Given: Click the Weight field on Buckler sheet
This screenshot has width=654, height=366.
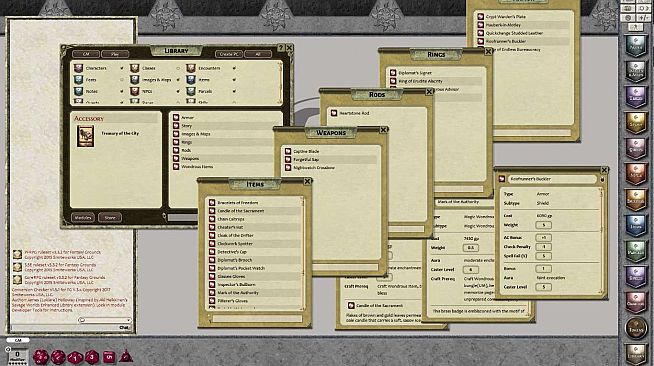Looking at the screenshot, I should pyautogui.click(x=543, y=225).
